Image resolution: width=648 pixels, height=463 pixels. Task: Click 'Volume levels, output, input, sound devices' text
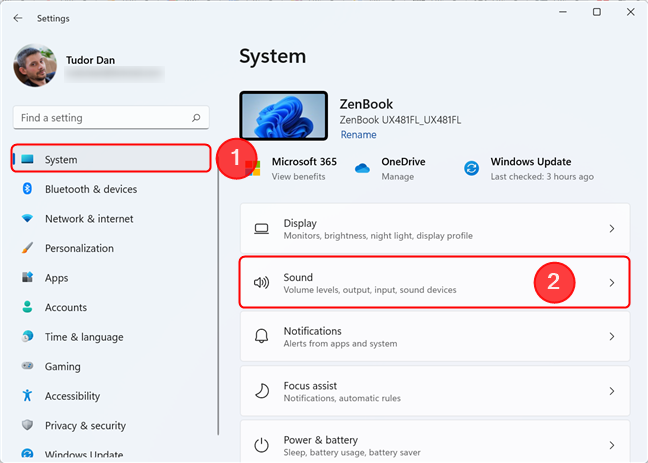pos(370,290)
